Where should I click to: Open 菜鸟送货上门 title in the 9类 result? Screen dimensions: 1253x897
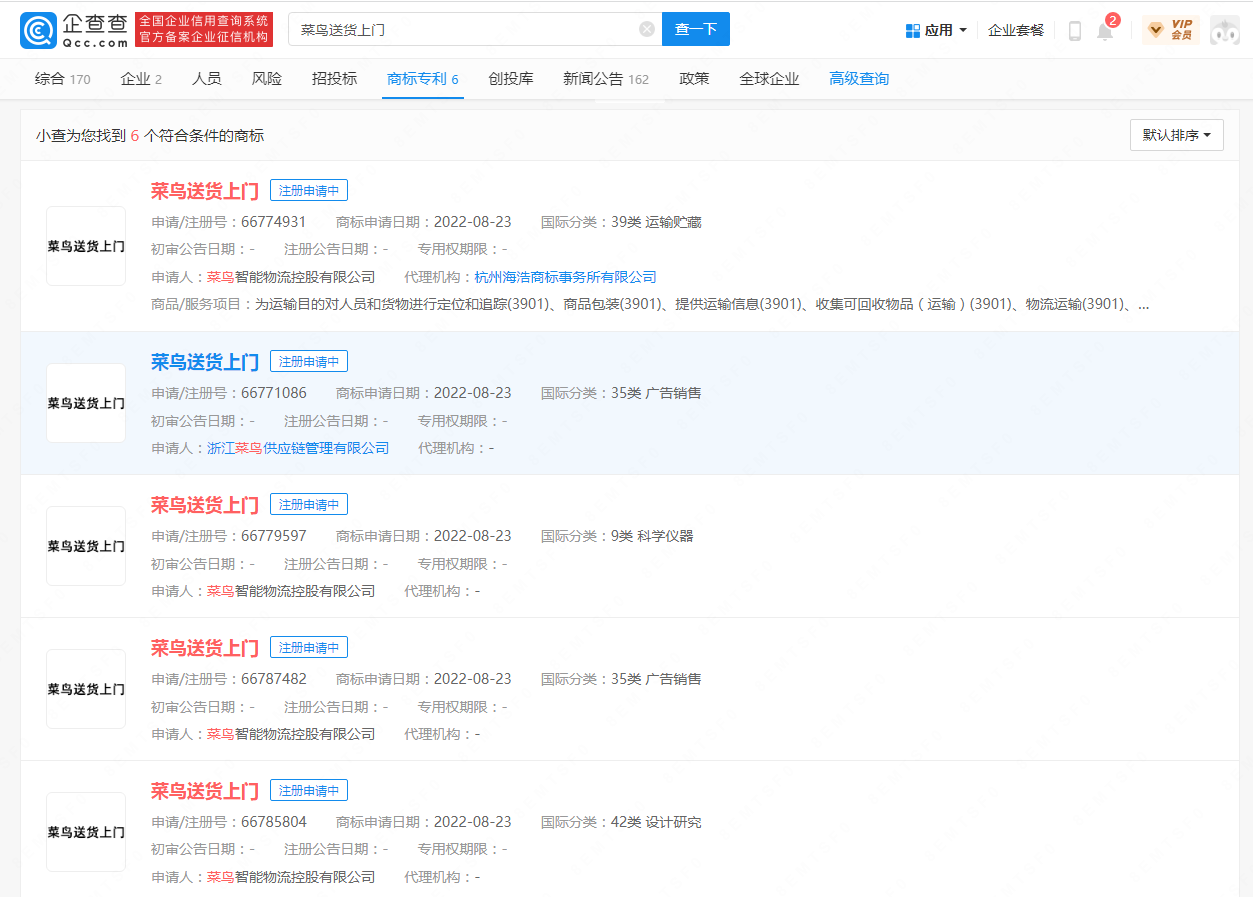pyautogui.click(x=205, y=505)
